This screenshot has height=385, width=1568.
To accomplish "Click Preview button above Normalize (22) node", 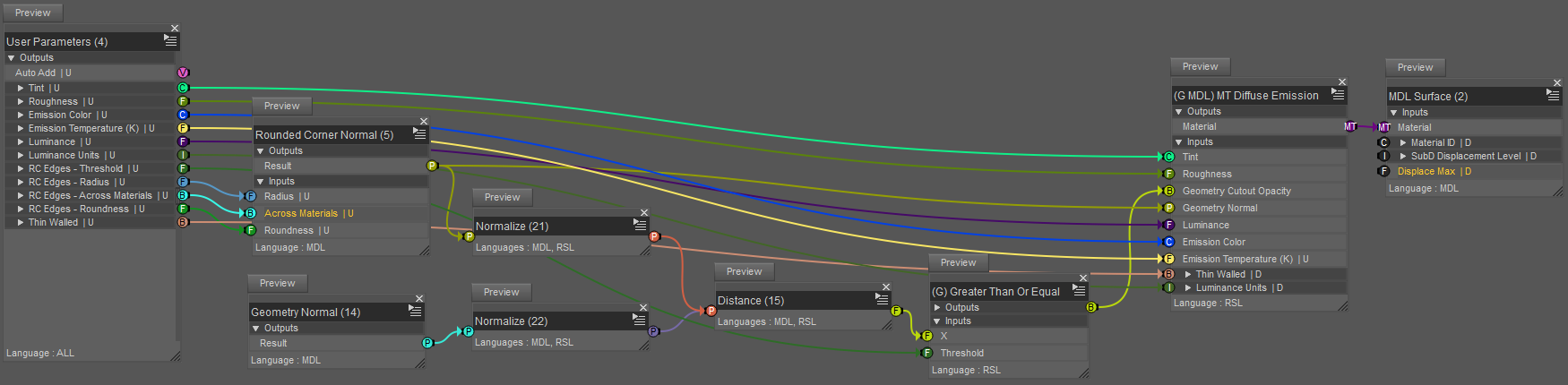I will click(502, 292).
